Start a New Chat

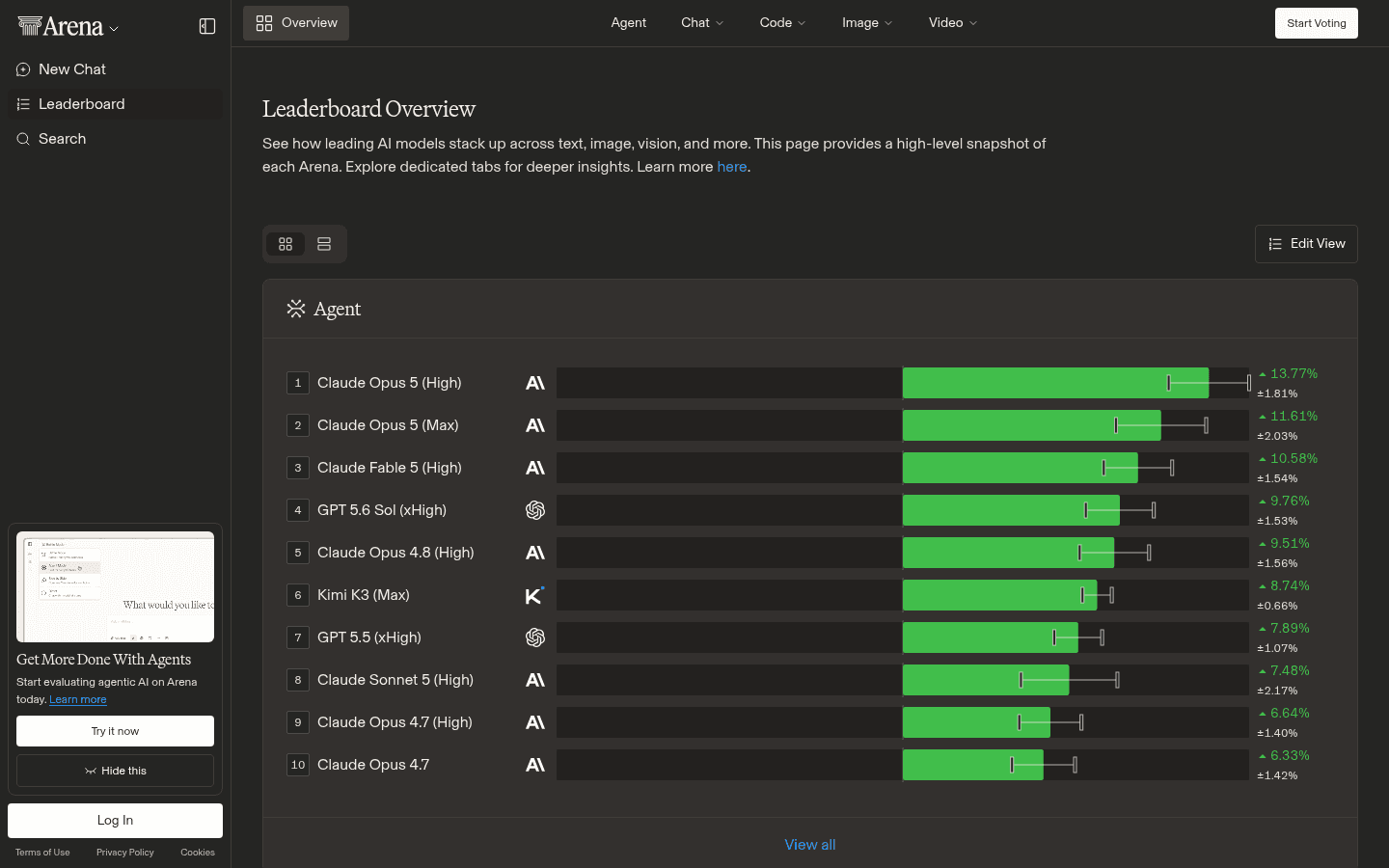point(115,69)
